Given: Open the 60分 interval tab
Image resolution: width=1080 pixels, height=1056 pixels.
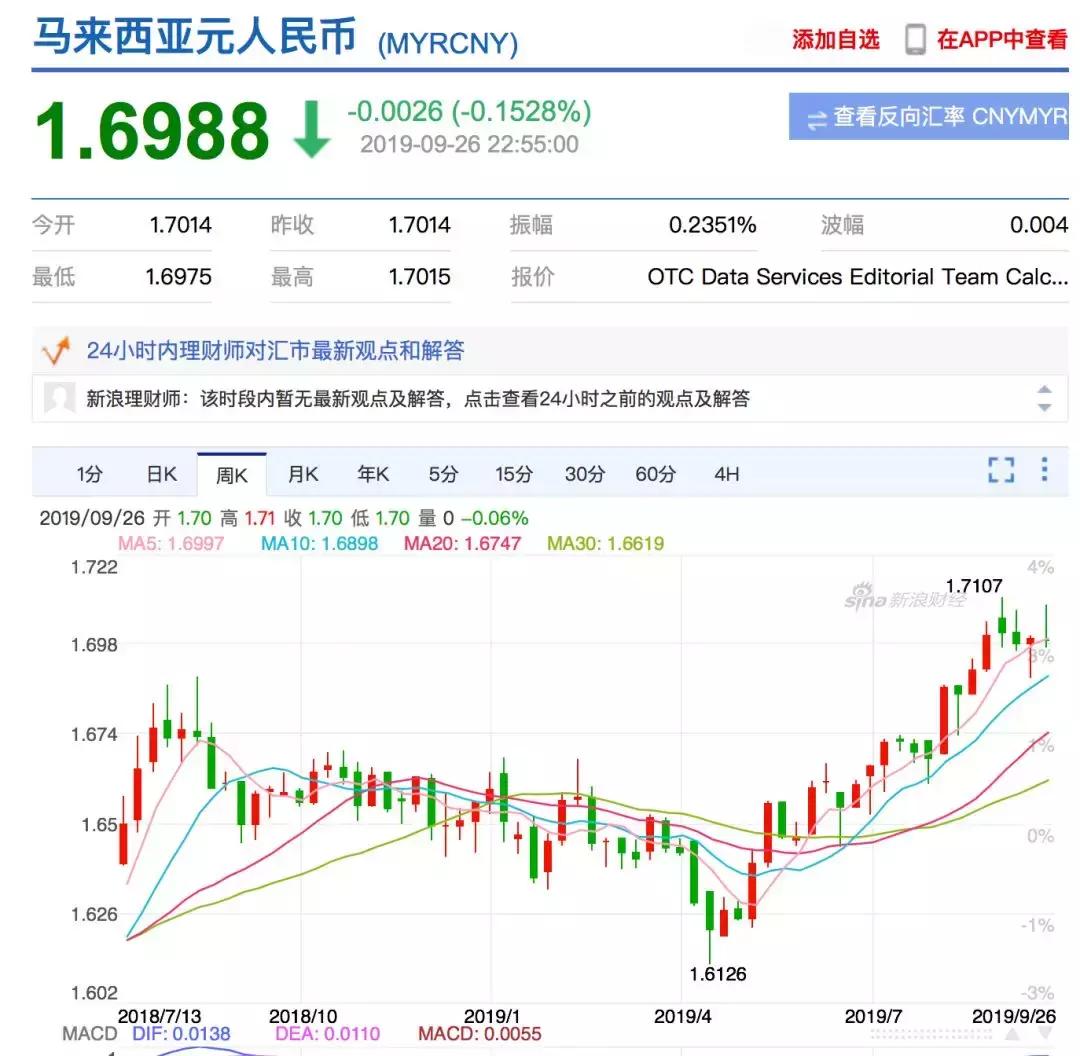Looking at the screenshot, I should (655, 473).
